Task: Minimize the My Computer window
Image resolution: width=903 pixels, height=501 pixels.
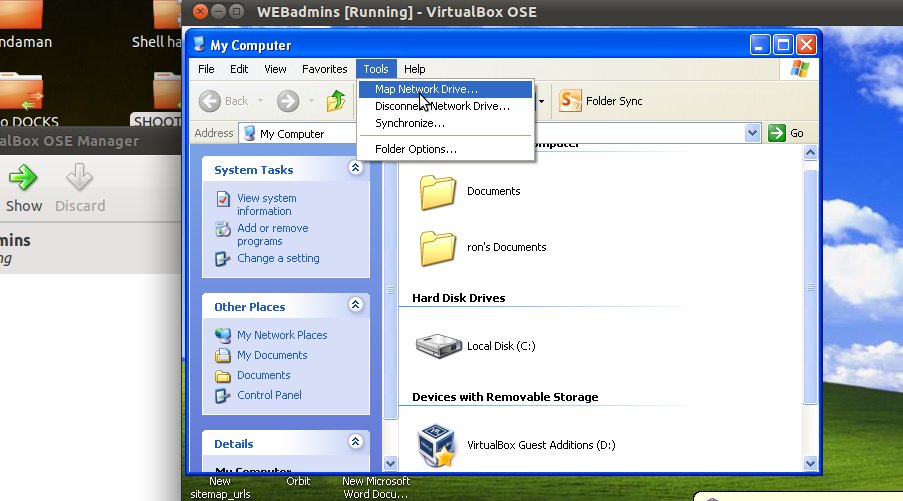Action: coord(760,44)
